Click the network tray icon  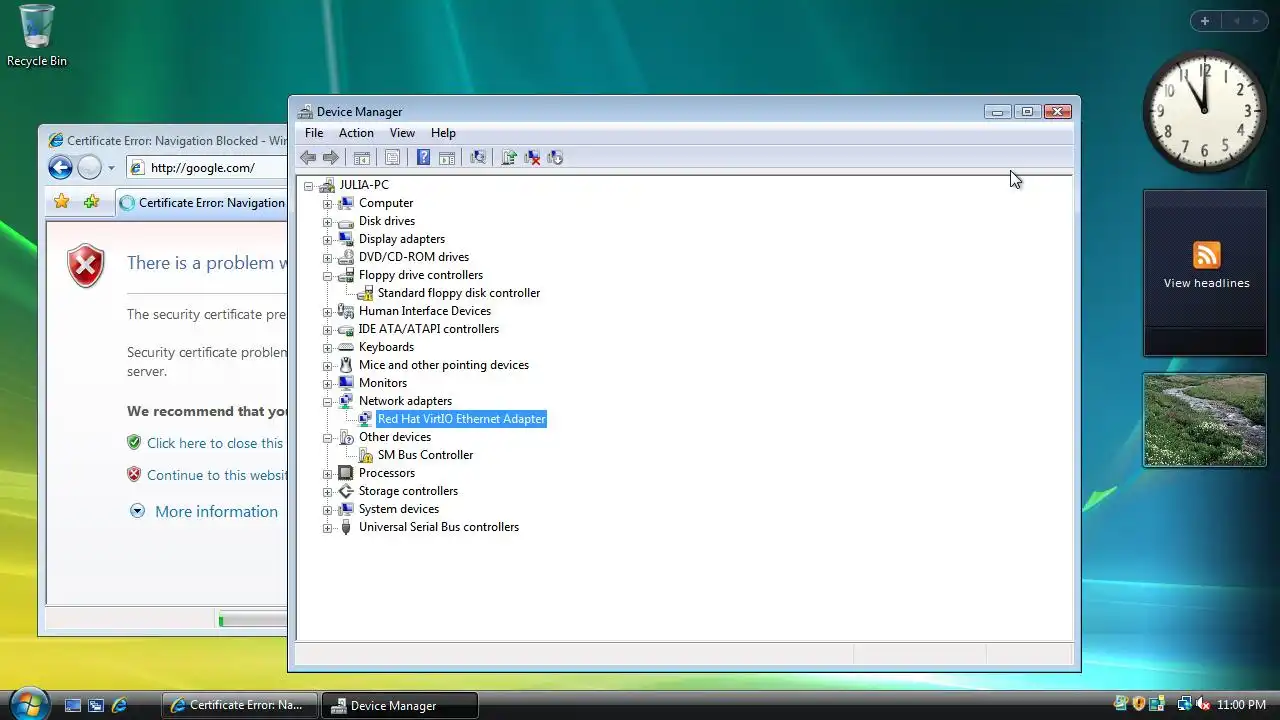click(x=1185, y=704)
